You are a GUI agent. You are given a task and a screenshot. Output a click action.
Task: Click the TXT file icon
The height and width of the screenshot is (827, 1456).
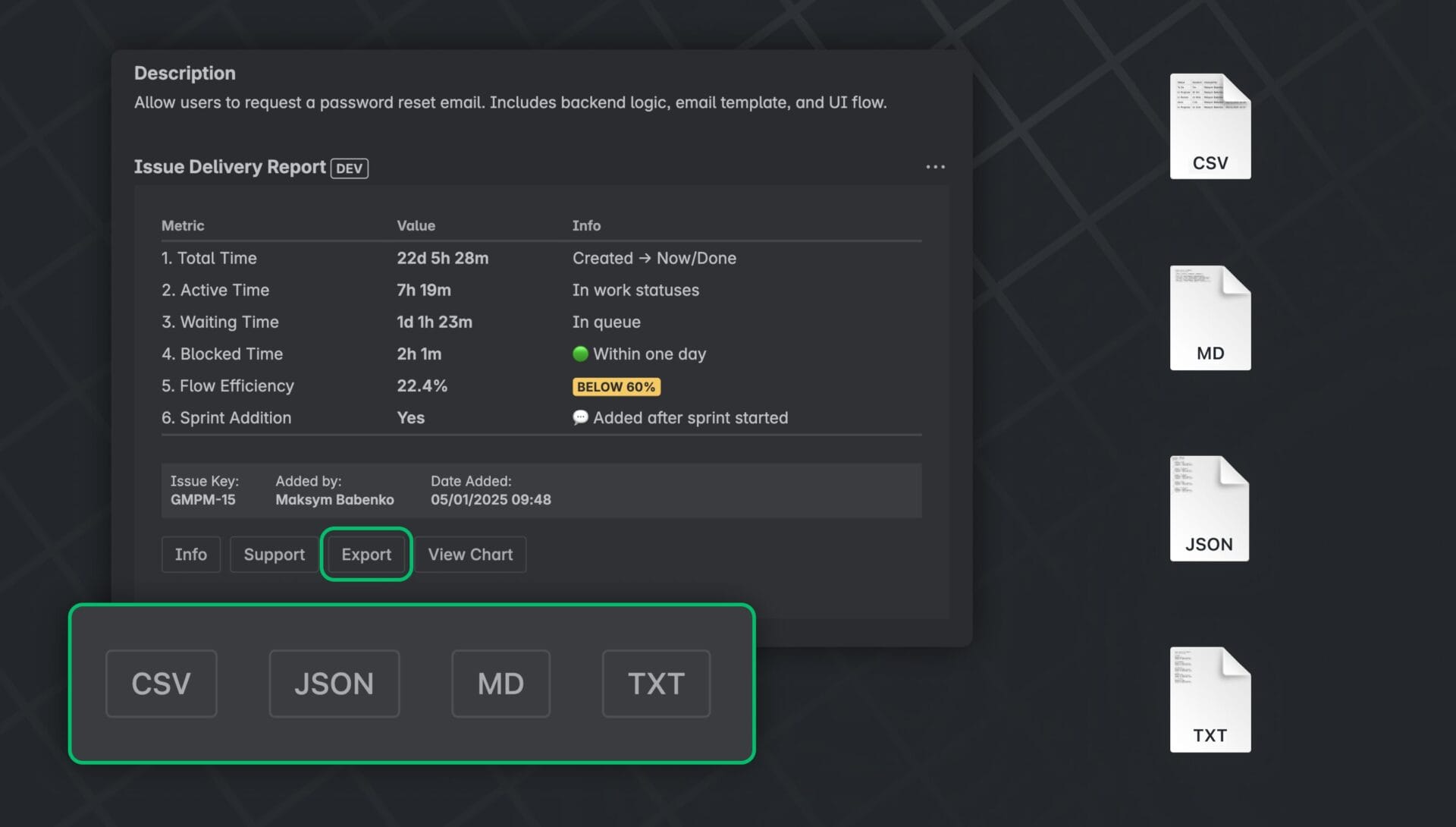pos(1210,700)
